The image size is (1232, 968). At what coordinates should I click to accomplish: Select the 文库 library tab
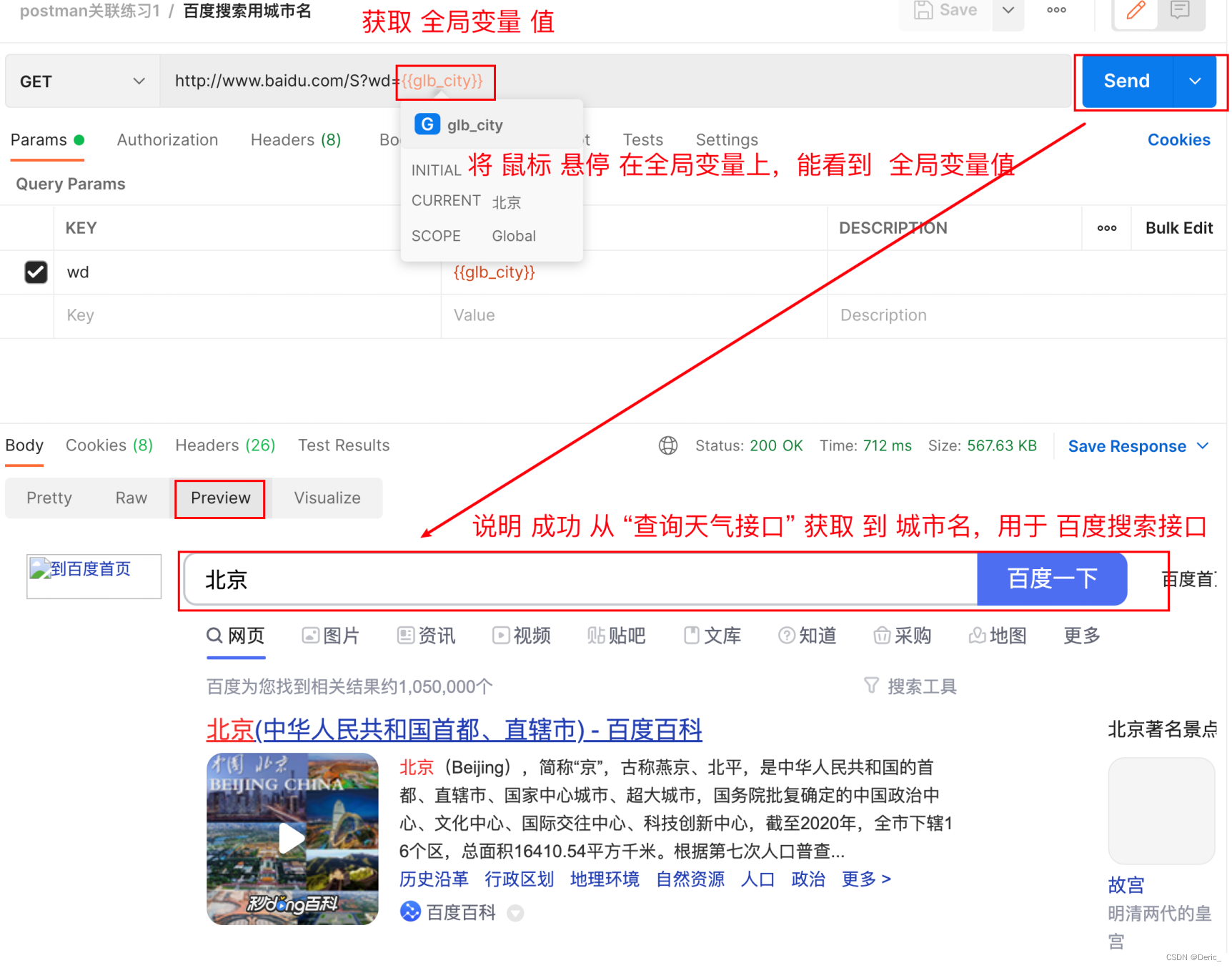tap(712, 636)
